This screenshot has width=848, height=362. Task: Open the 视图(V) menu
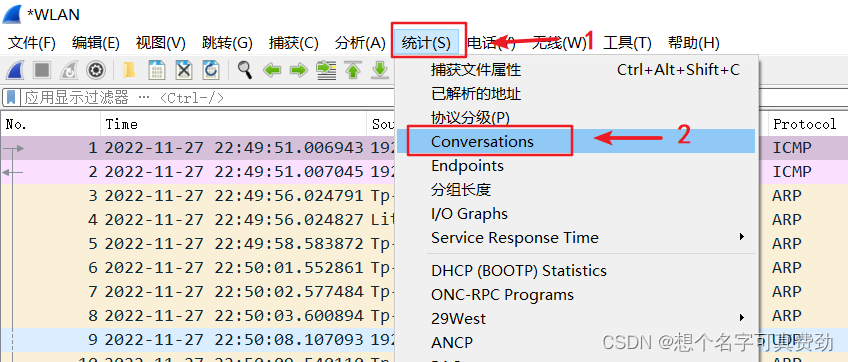click(161, 43)
